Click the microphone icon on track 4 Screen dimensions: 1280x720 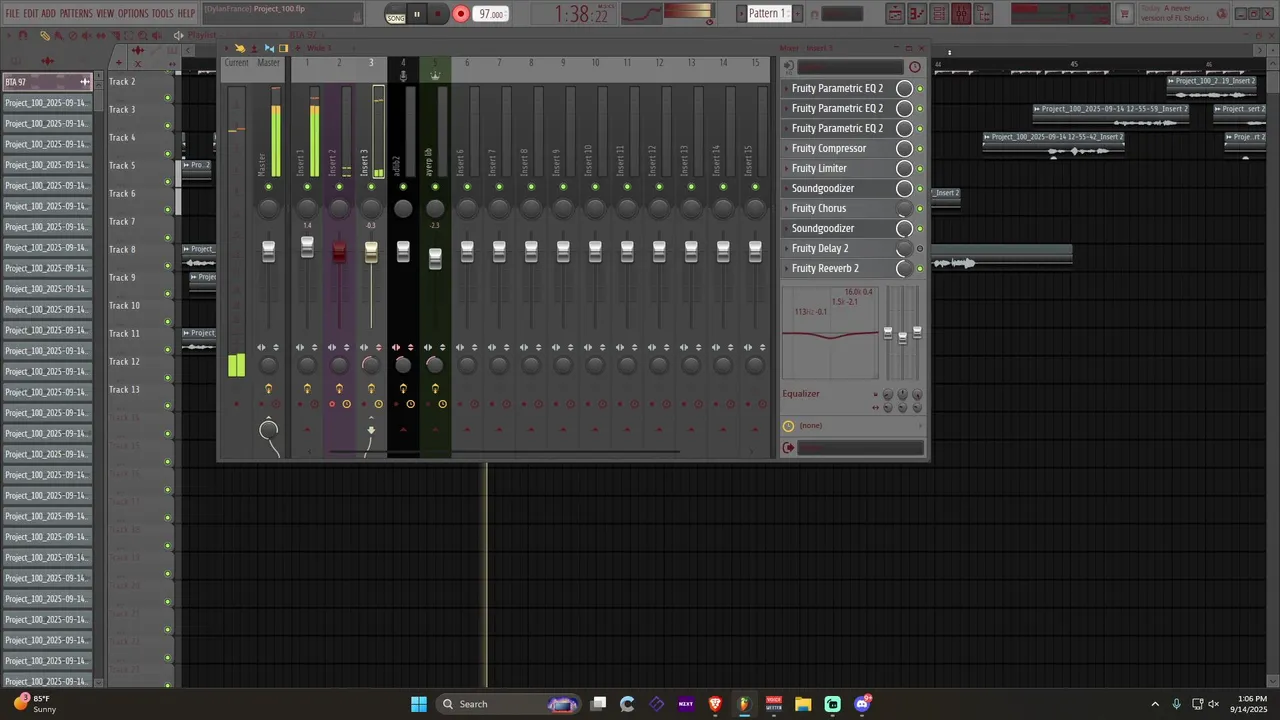click(403, 75)
